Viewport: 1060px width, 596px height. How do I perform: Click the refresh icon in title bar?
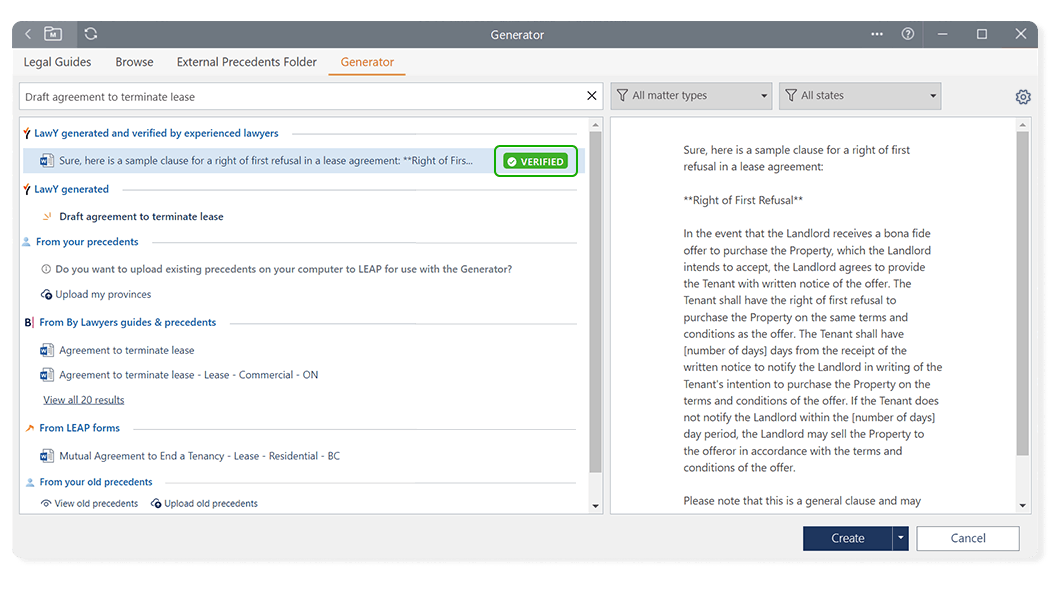pos(91,34)
